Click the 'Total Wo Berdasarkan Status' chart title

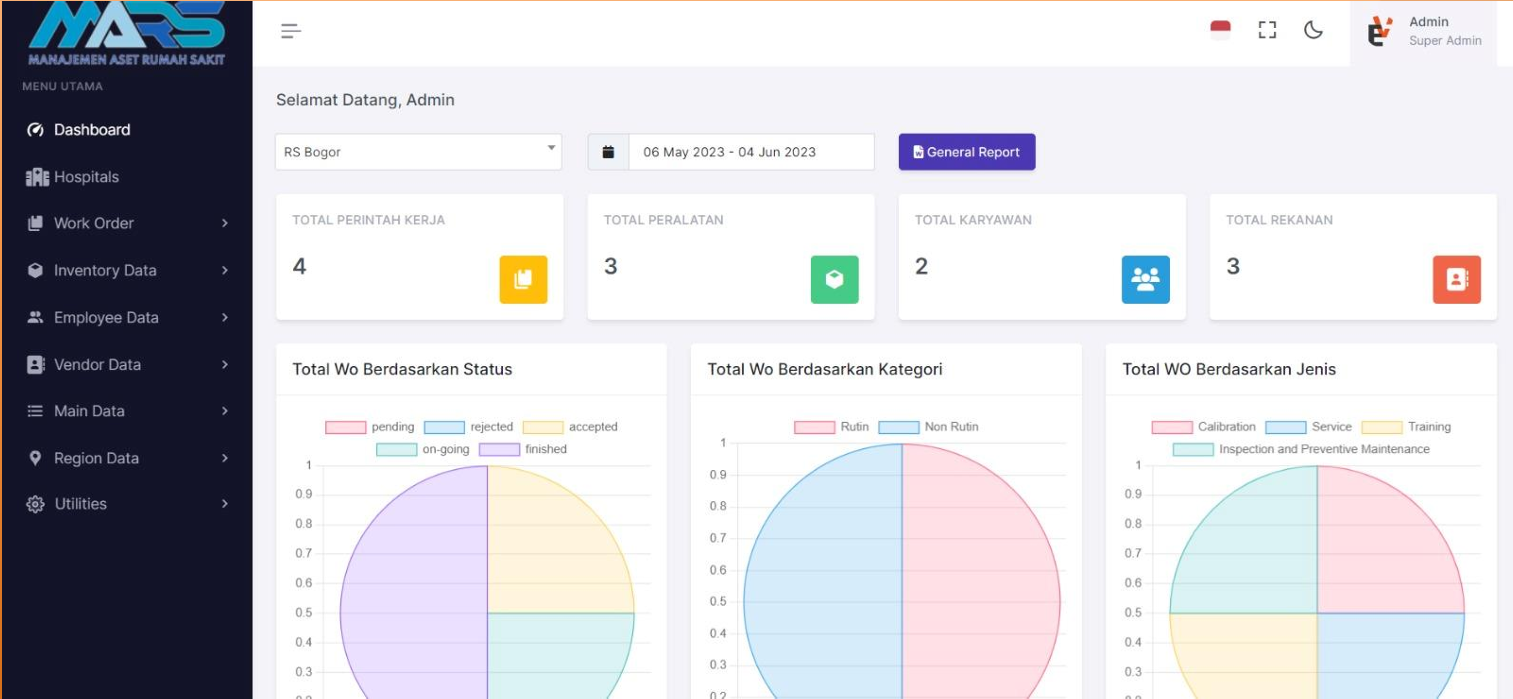[402, 369]
